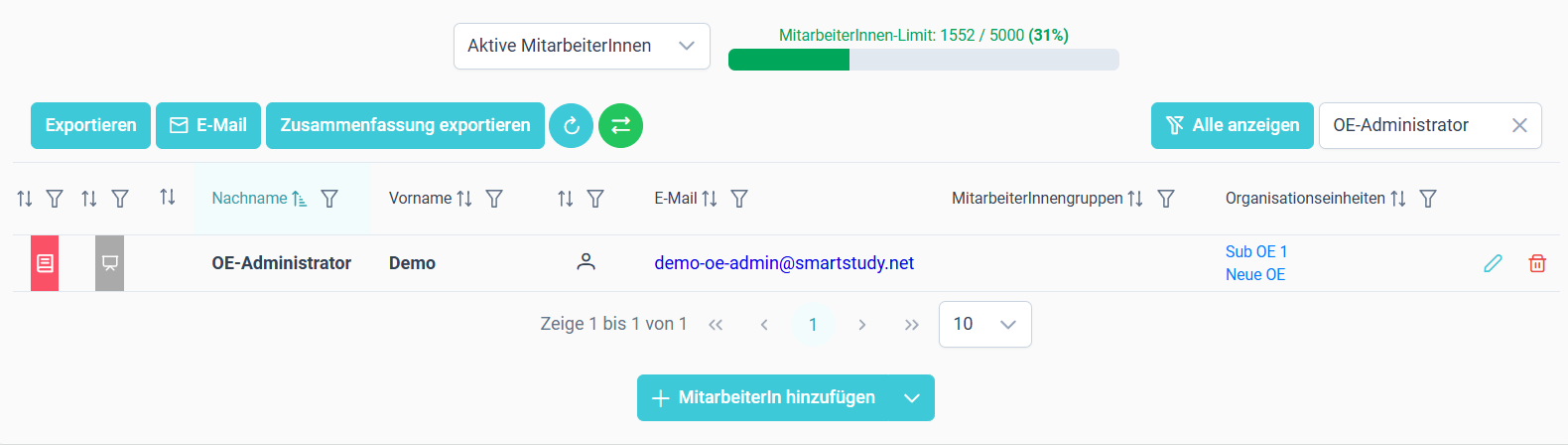Select page 1 in the pagination
This screenshot has width=1568, height=445.
coord(813,324)
